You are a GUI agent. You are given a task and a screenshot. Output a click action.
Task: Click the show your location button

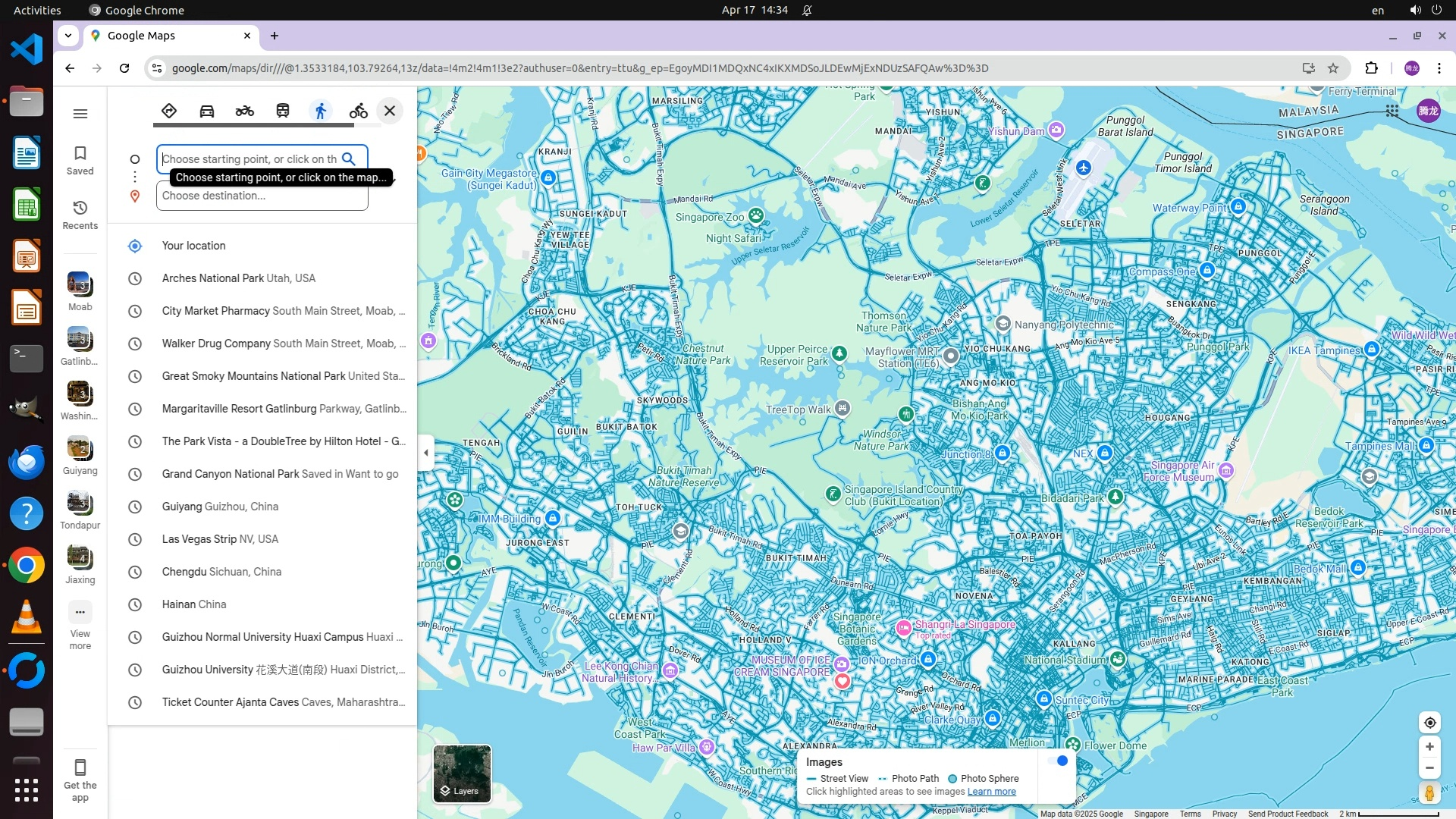pyautogui.click(x=1429, y=723)
